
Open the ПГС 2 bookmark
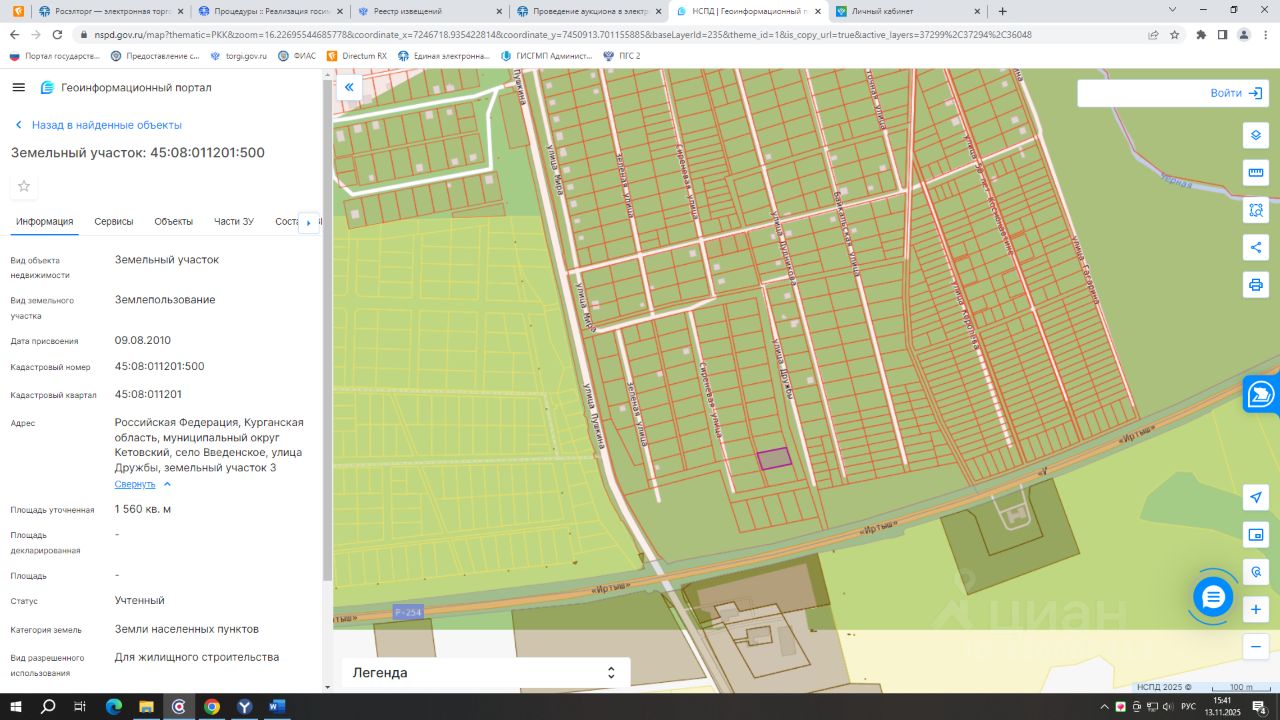(622, 56)
